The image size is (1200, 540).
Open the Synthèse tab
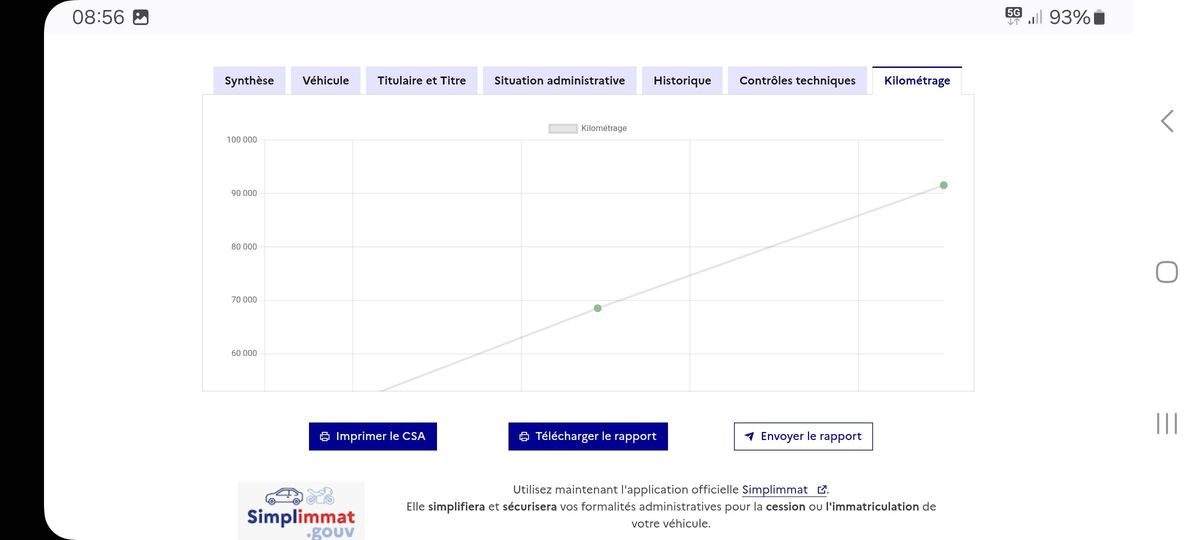click(x=249, y=81)
